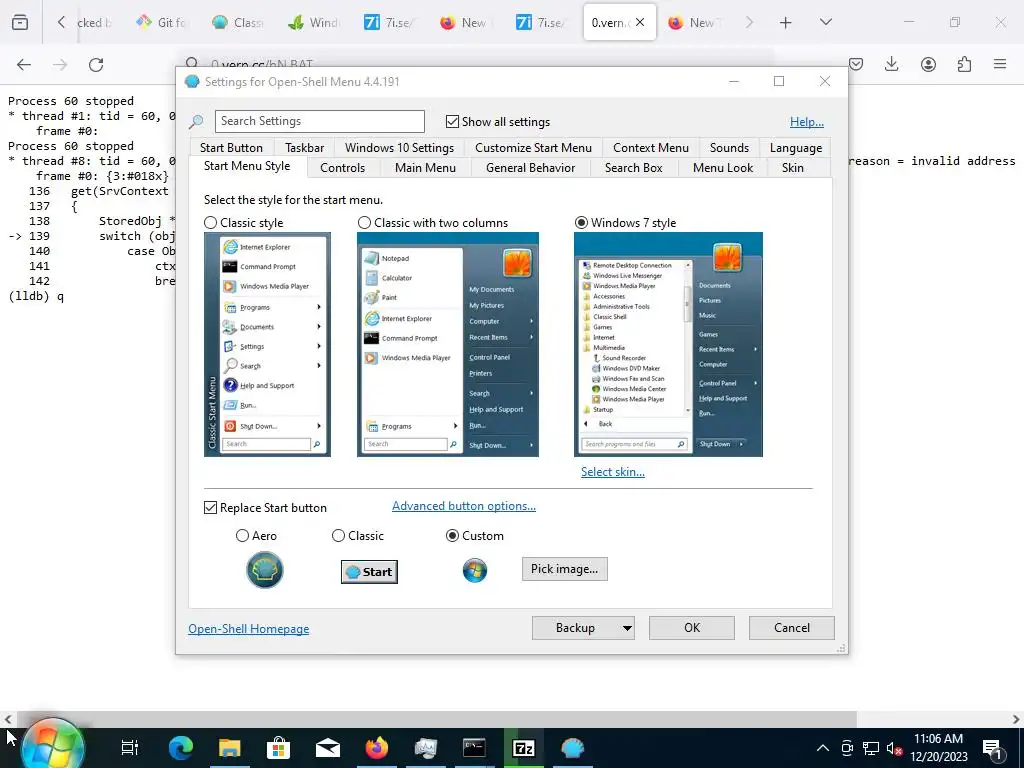Screen dimensions: 1024x768
Task: Switch to the Git for Firefox tab
Action: coord(162,22)
